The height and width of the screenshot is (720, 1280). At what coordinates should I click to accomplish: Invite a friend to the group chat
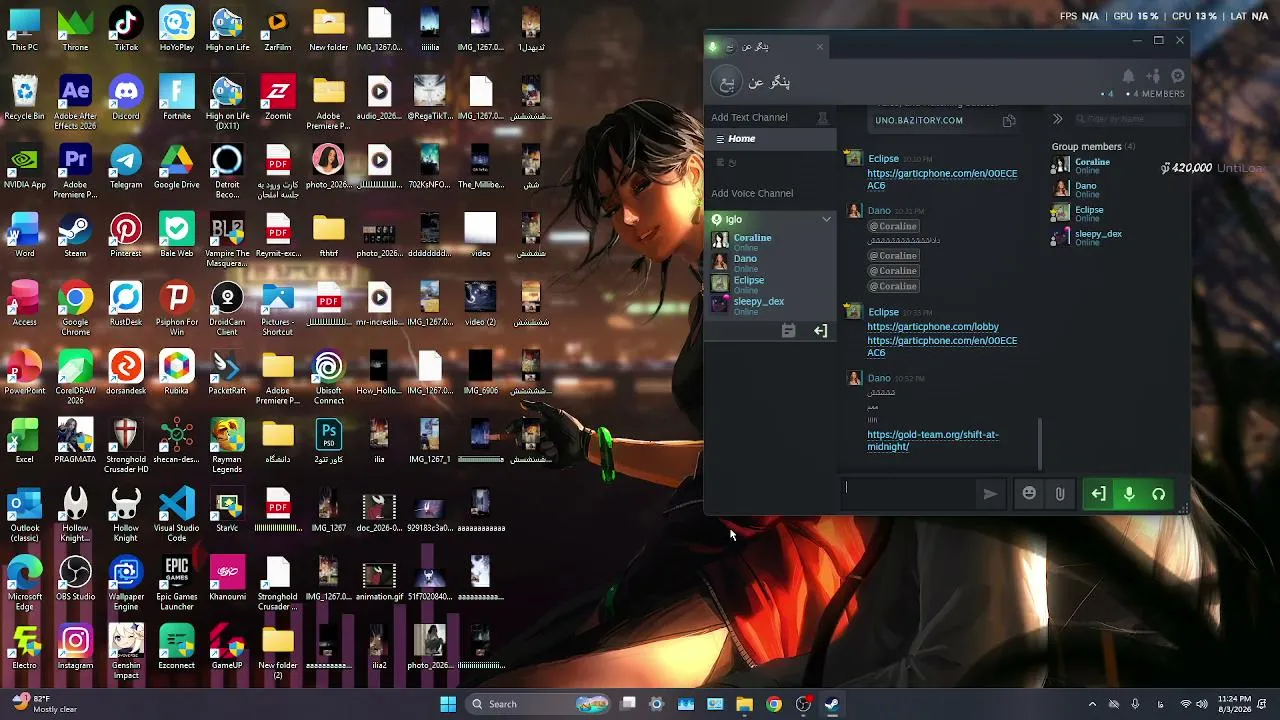(1153, 76)
